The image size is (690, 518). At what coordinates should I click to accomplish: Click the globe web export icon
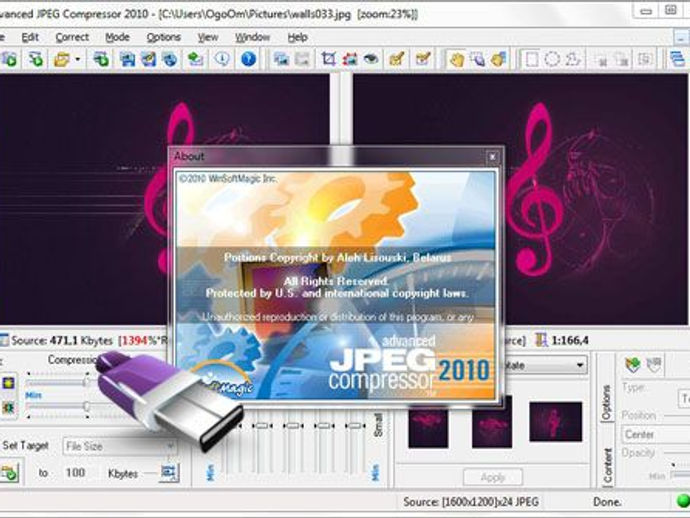(x=170, y=59)
